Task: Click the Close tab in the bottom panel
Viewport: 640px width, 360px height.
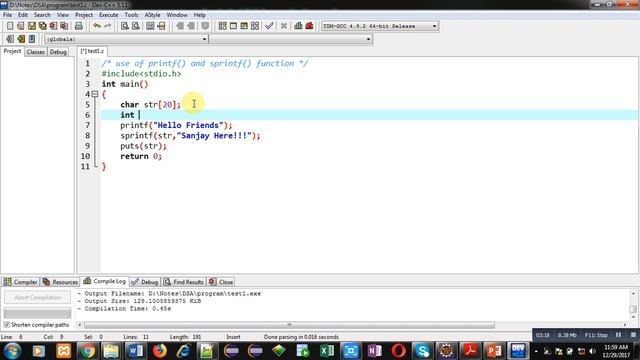Action: click(221, 282)
